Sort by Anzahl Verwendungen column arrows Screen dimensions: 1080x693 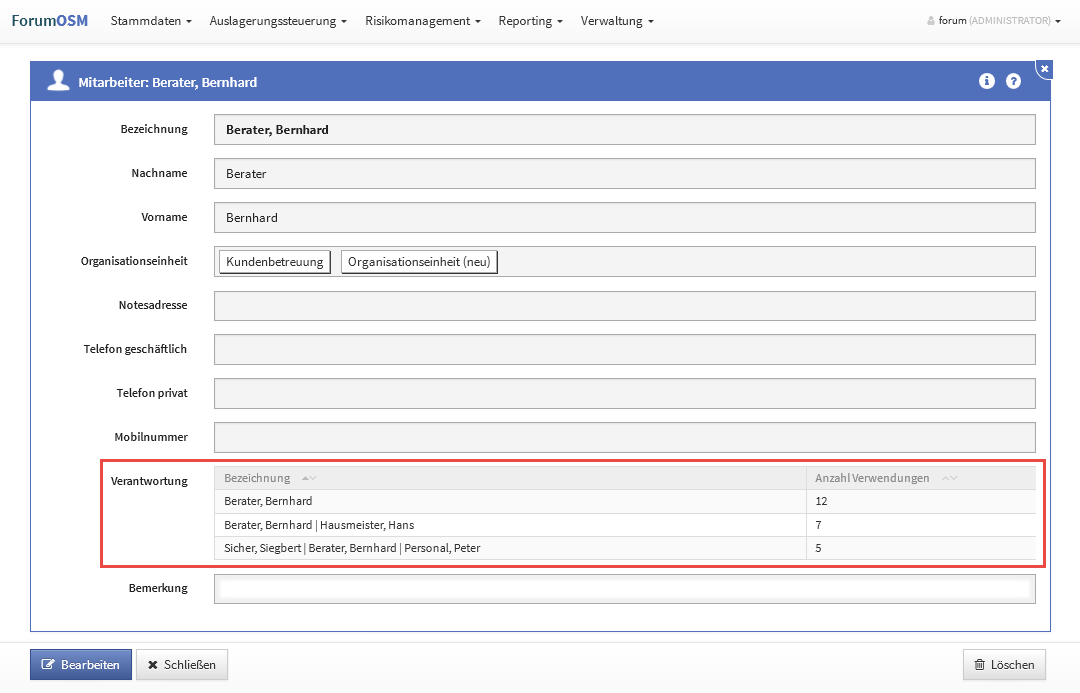(x=950, y=478)
